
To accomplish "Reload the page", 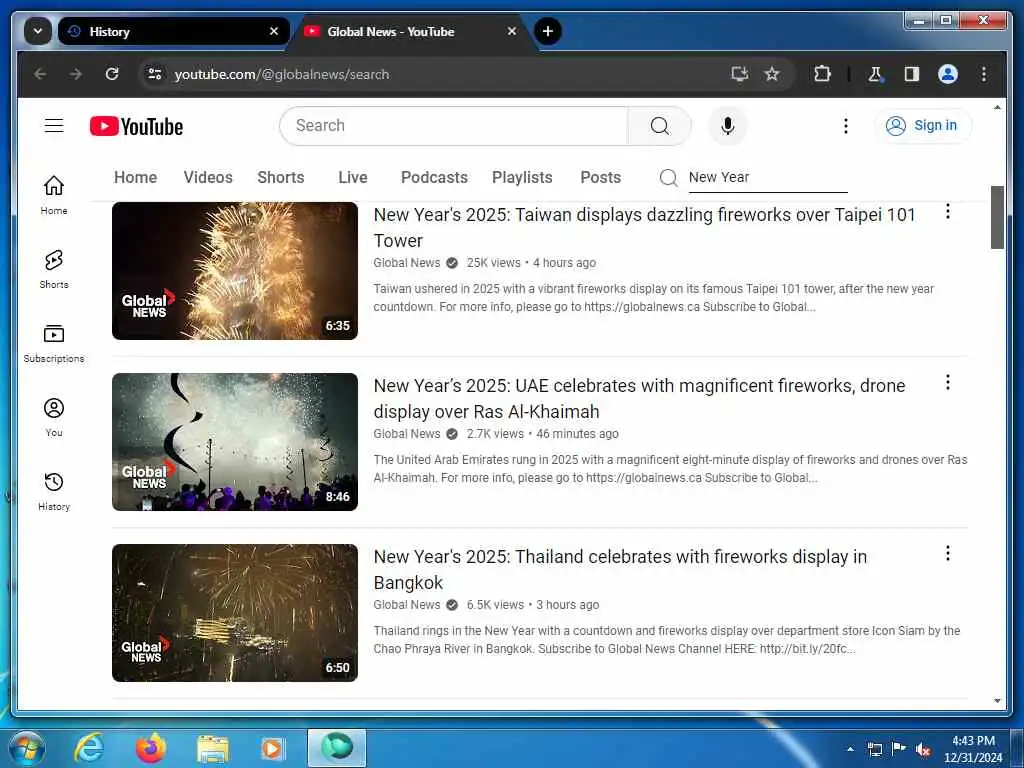I will [x=112, y=74].
